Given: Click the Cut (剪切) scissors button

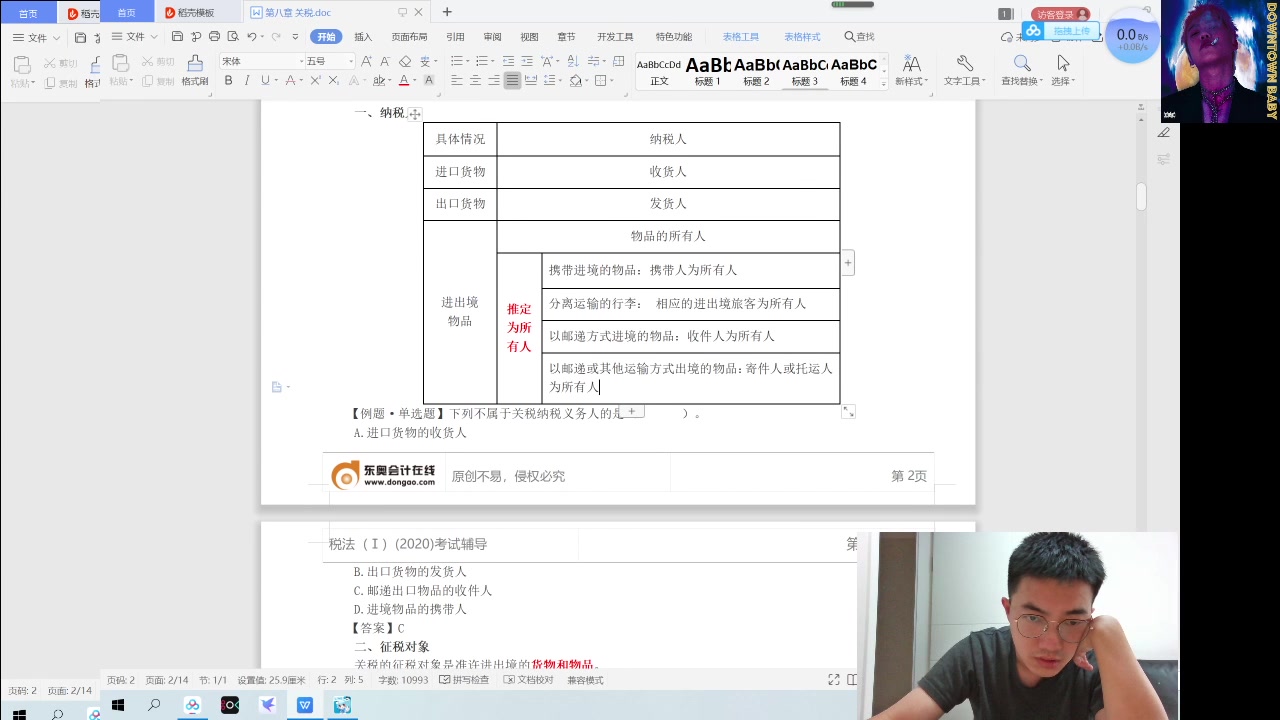Looking at the screenshot, I should coord(158,62).
